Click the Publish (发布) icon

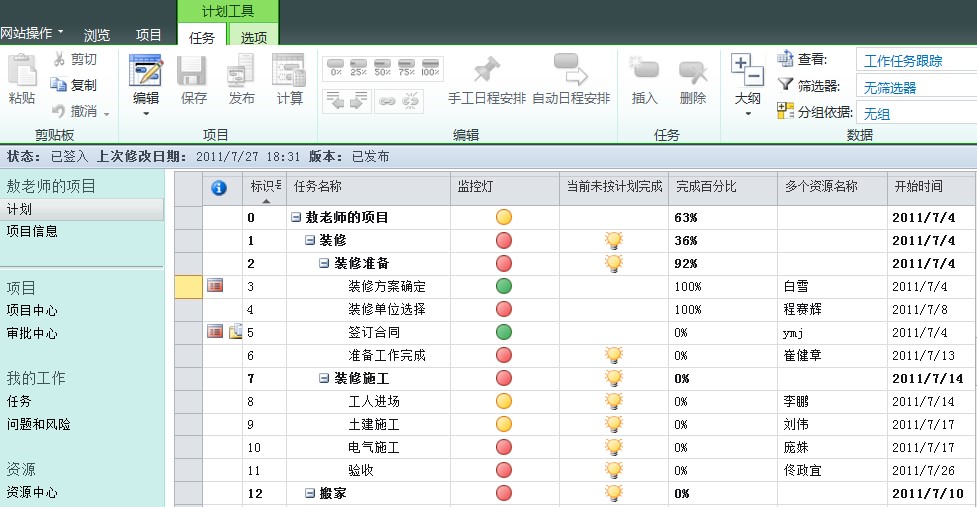coord(241,73)
